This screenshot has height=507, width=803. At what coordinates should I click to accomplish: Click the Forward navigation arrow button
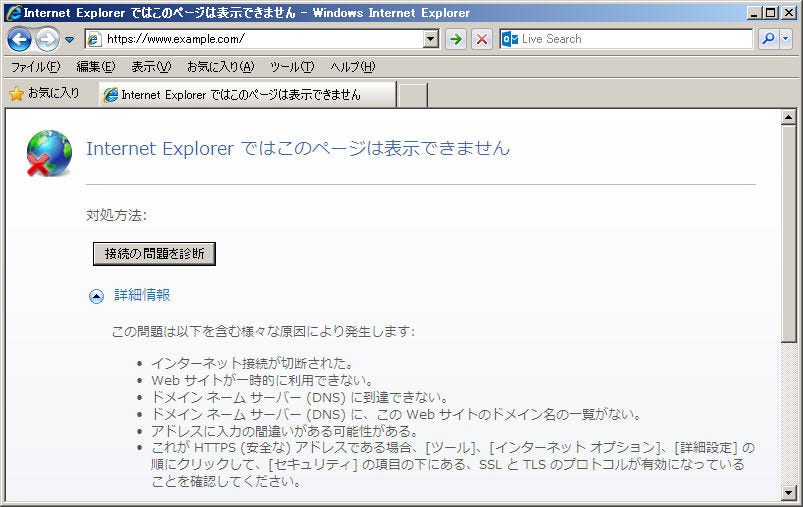[x=47, y=39]
